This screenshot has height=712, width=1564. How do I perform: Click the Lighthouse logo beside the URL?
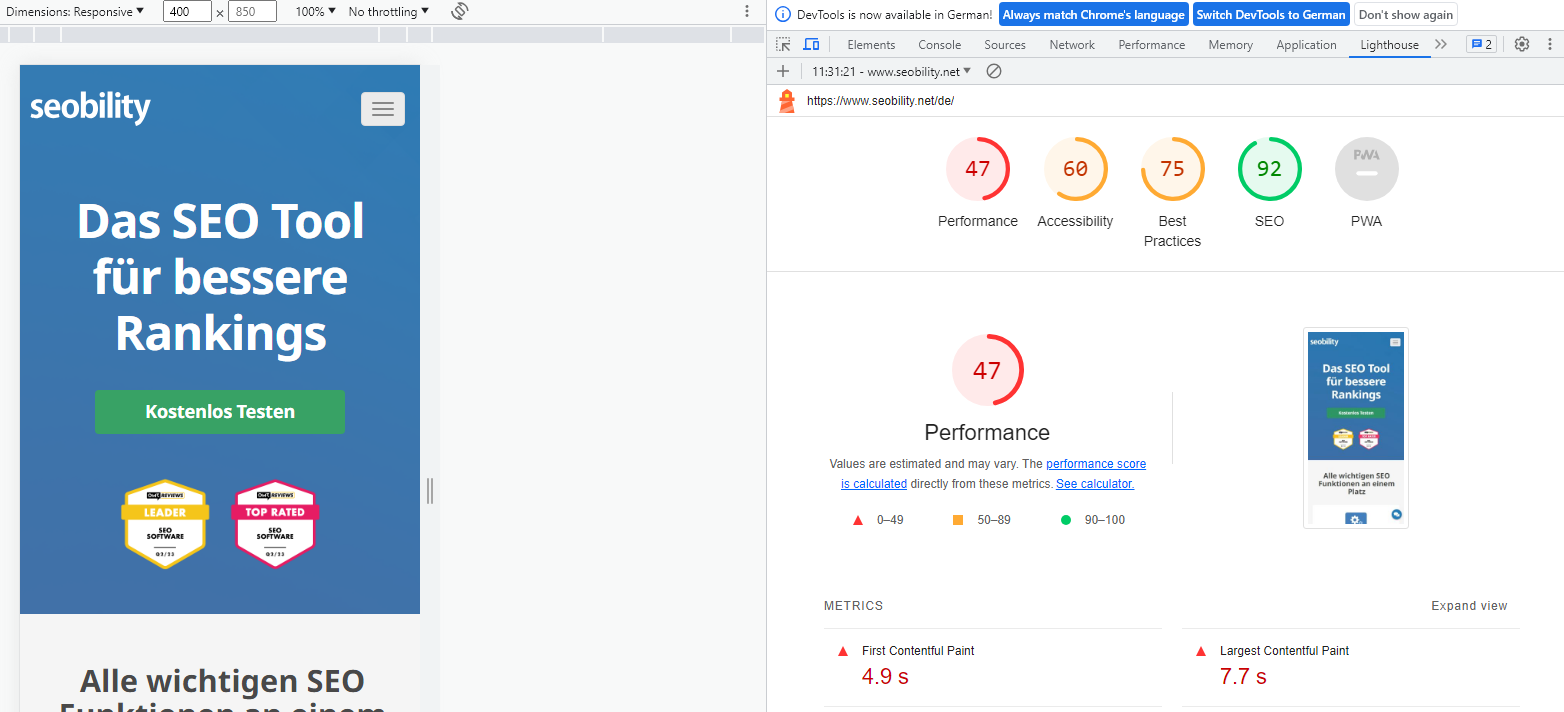tap(787, 100)
